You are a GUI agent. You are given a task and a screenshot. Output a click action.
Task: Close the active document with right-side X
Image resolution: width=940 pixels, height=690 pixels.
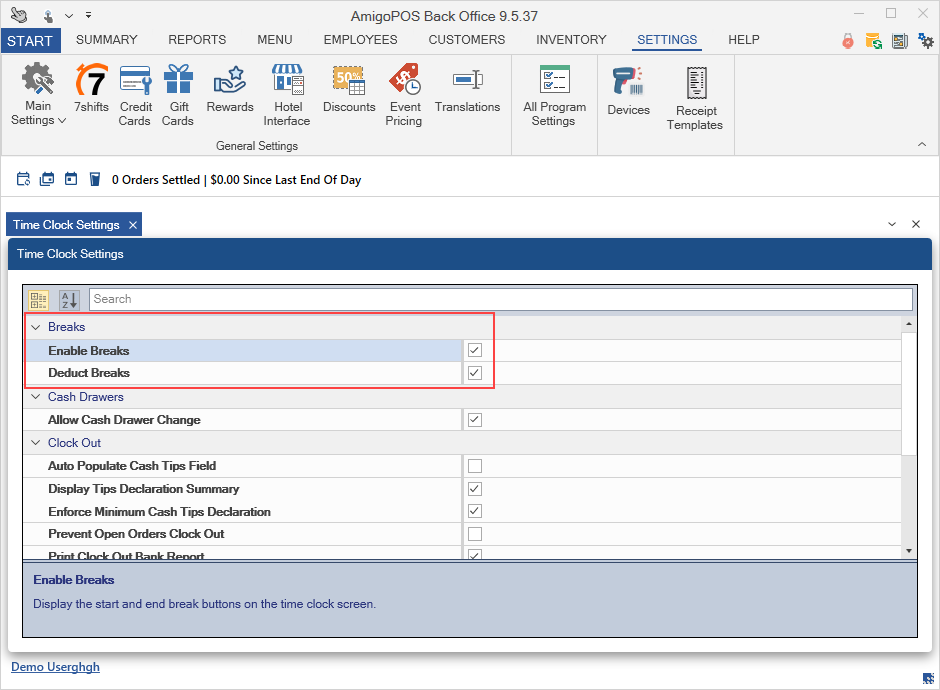coord(916,224)
